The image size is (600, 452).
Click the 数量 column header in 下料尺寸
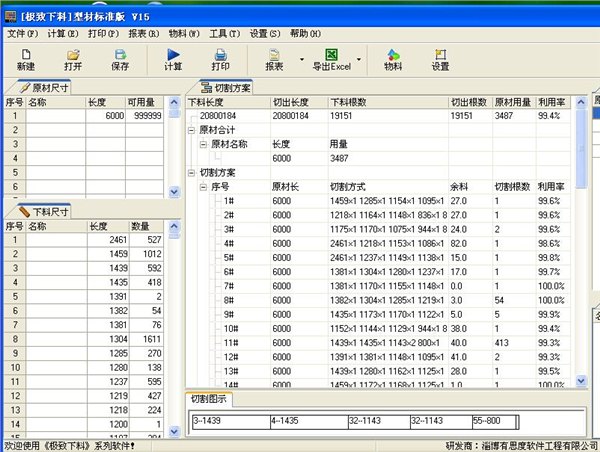[147, 226]
